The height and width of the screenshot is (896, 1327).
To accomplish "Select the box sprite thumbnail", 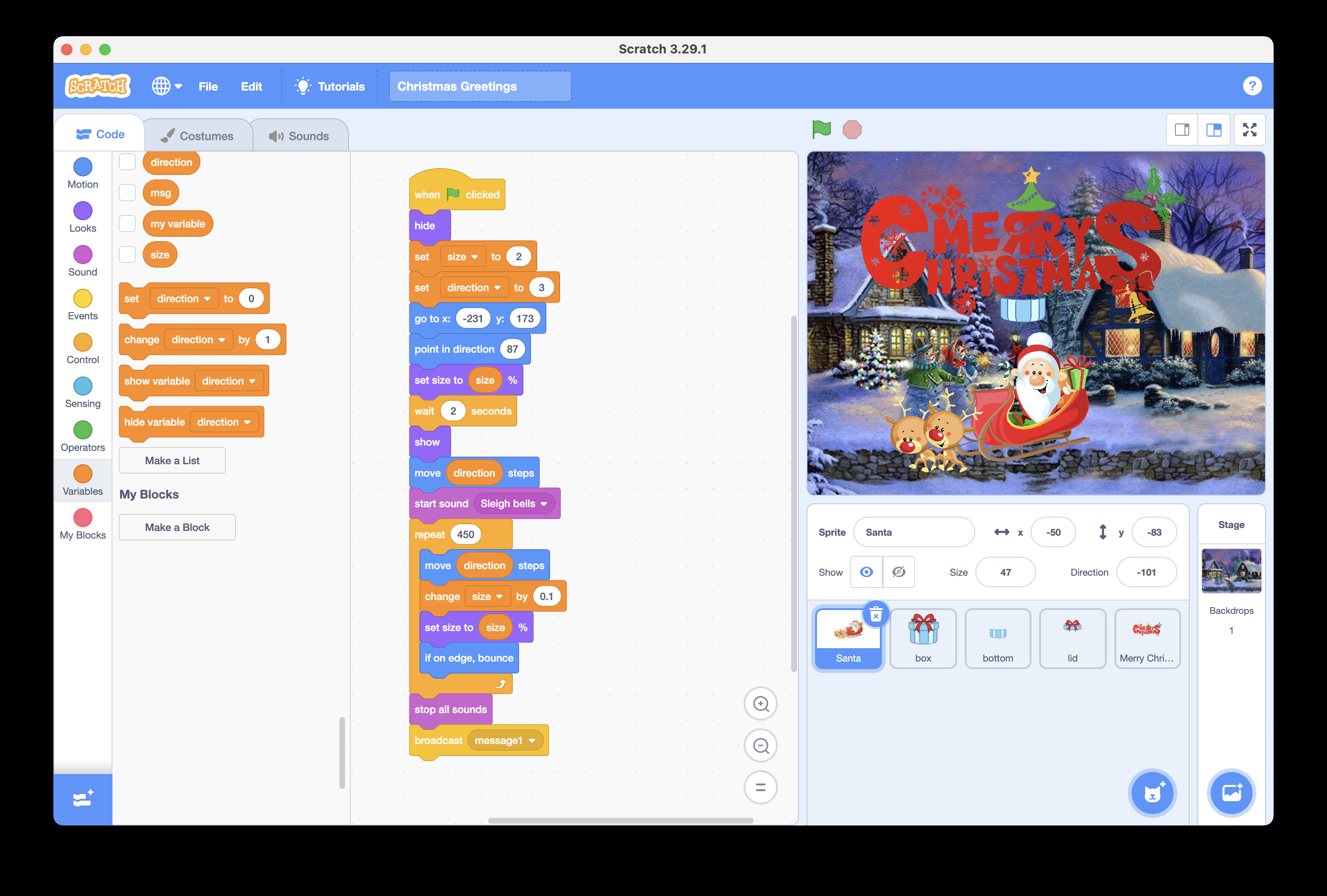I will pos(923,639).
